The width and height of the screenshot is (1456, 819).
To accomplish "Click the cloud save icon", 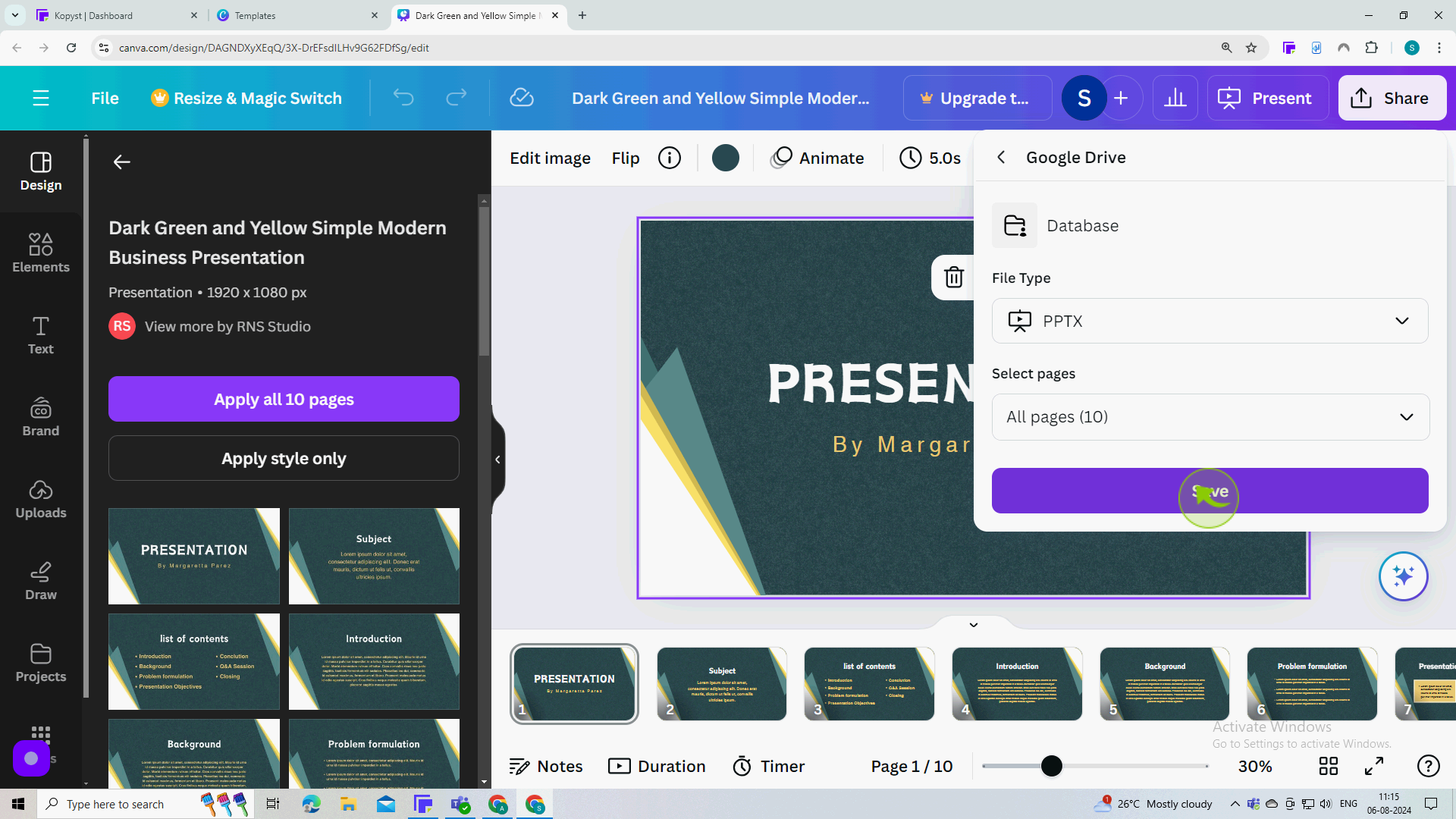I will click(x=521, y=97).
